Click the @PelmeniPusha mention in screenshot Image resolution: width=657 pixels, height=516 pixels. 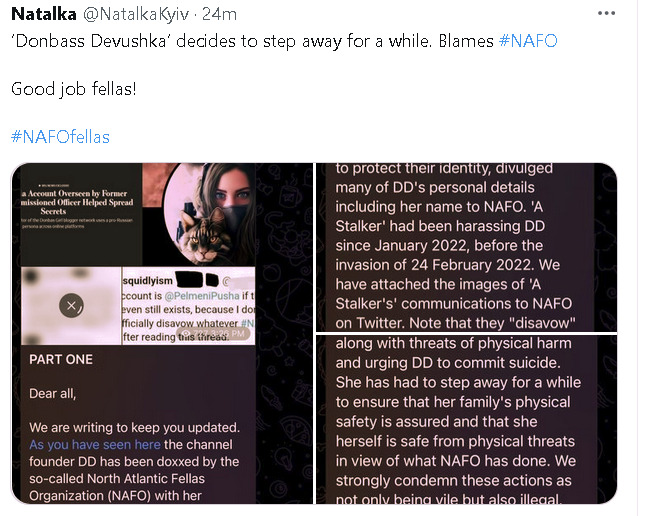tap(202, 296)
